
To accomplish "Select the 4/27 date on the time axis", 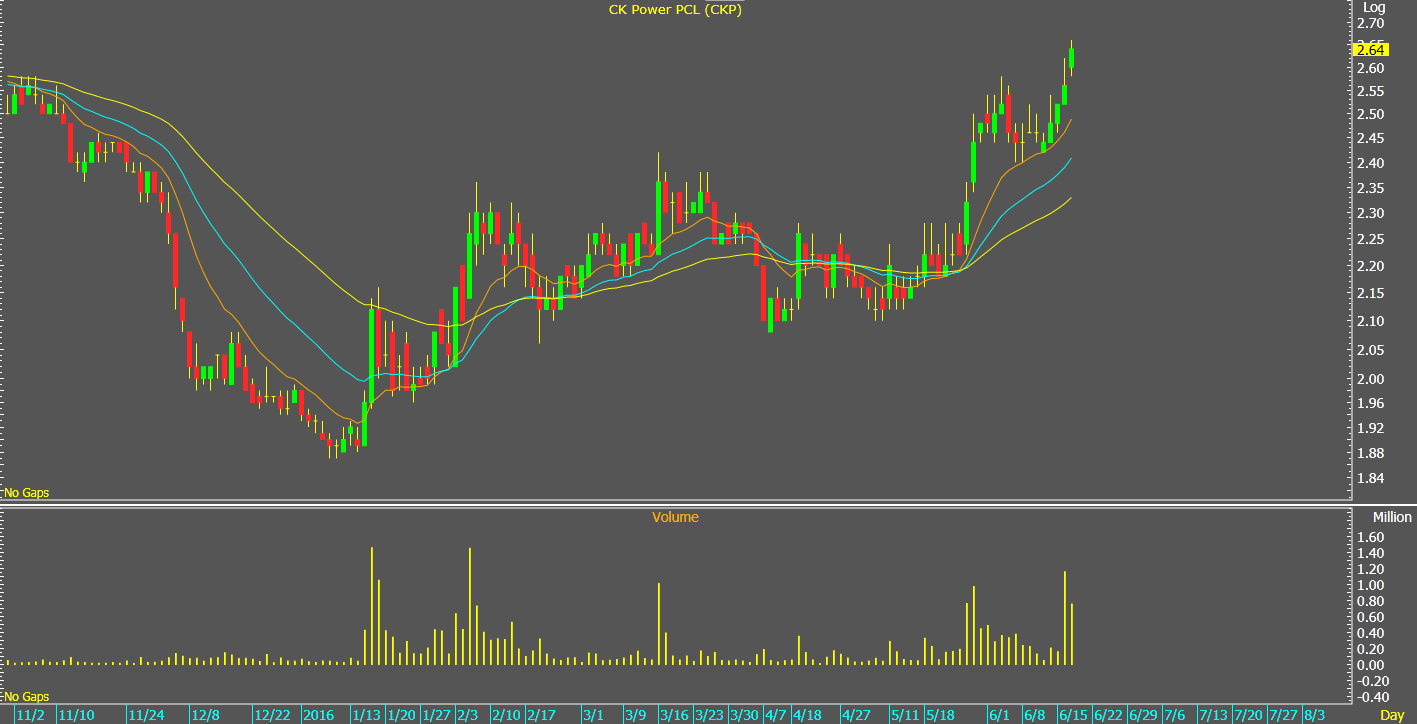I will pyautogui.click(x=857, y=715).
